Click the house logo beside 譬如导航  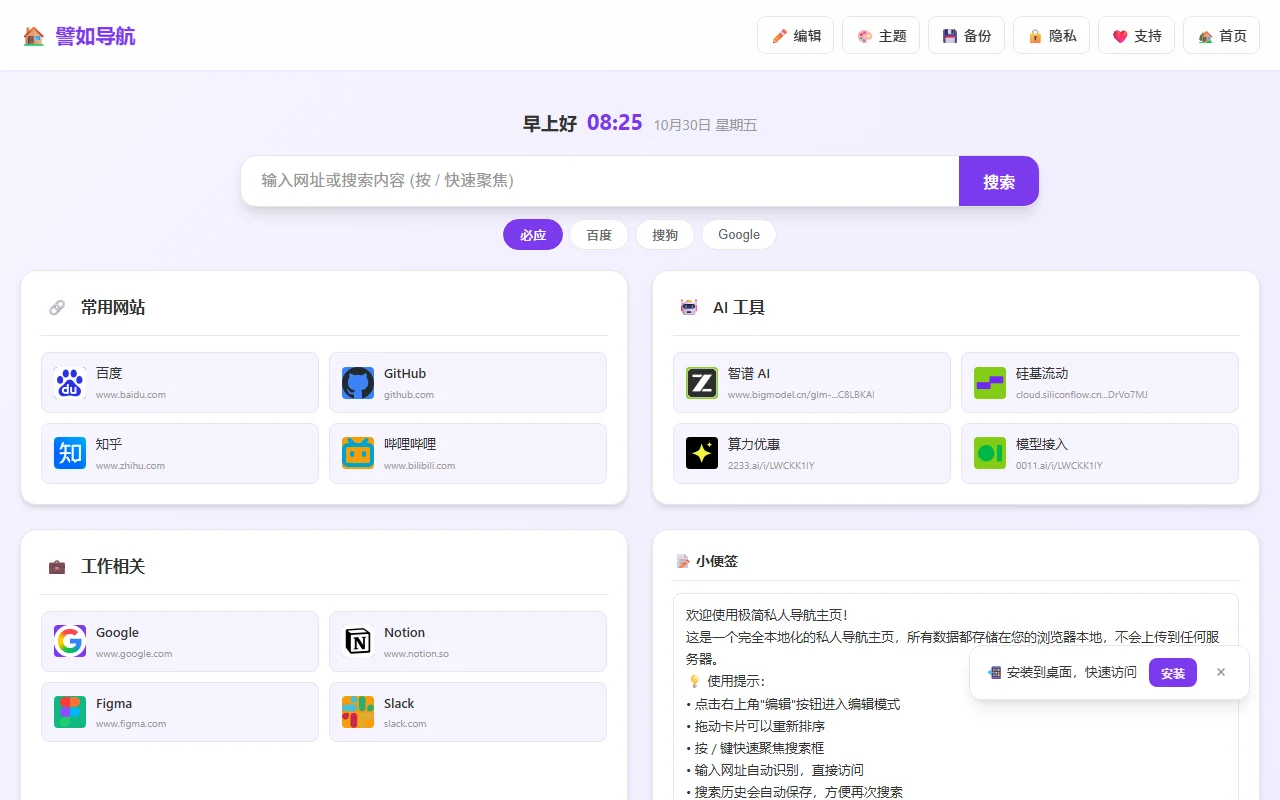point(34,36)
